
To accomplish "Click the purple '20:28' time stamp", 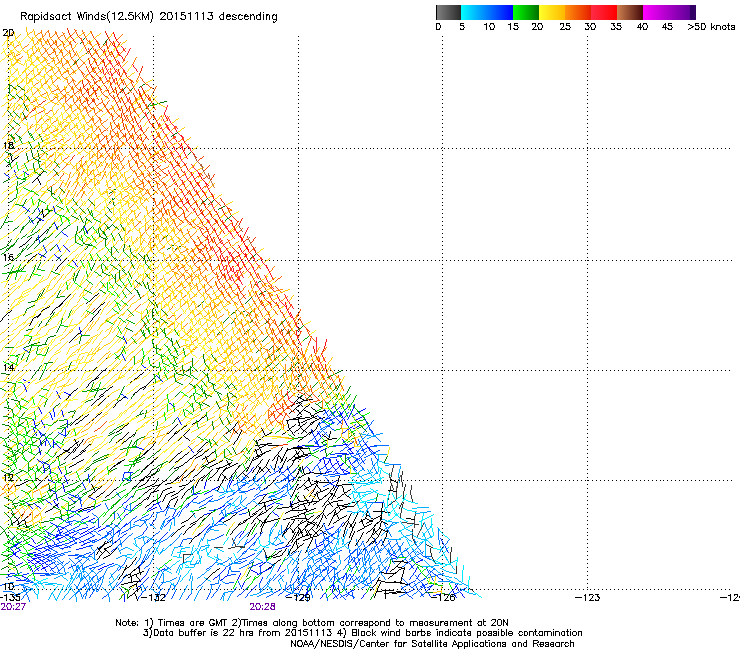I will tap(262, 607).
